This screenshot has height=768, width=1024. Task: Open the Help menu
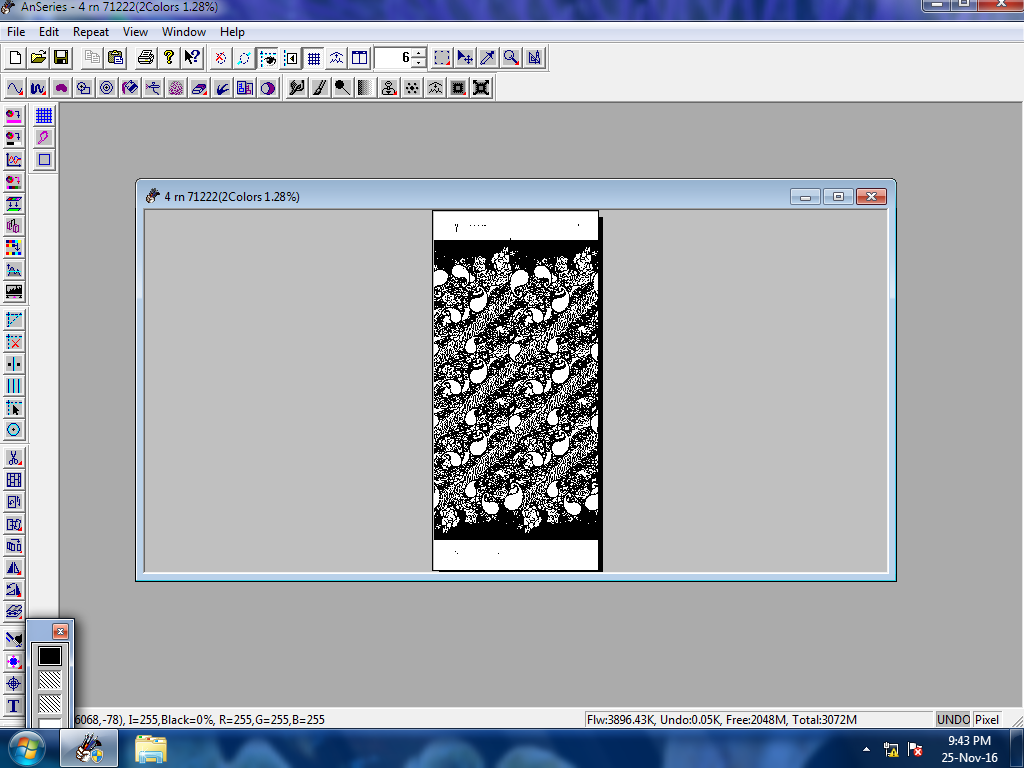pos(232,31)
